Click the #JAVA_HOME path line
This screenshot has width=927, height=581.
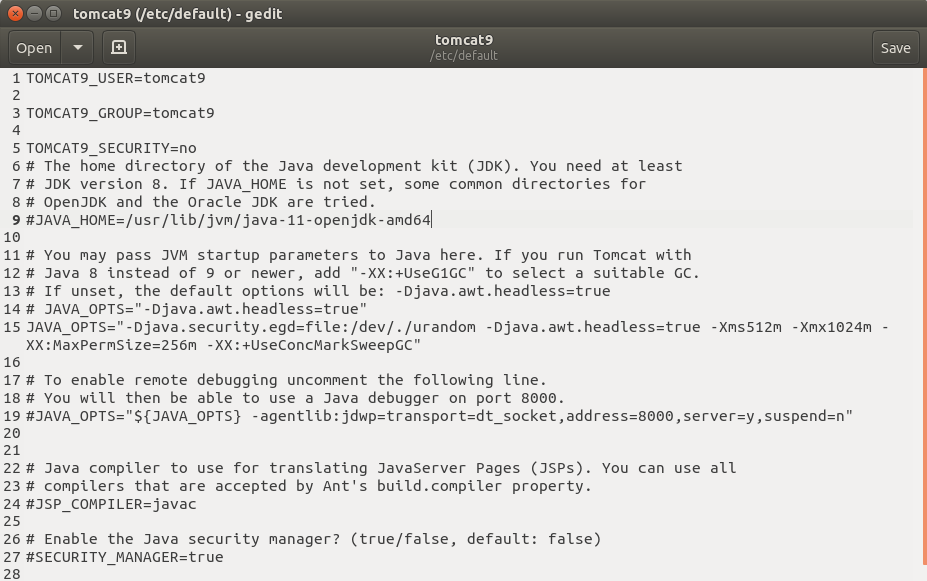coord(230,219)
